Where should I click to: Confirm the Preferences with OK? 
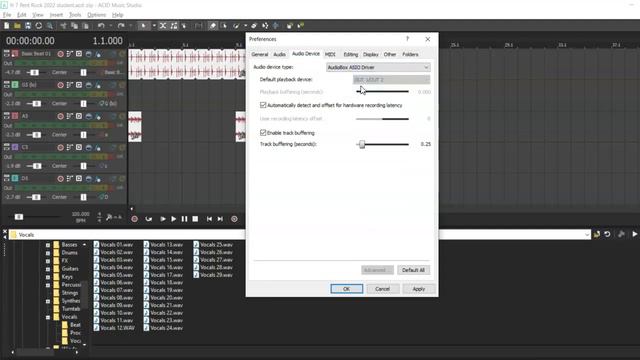tap(347, 289)
